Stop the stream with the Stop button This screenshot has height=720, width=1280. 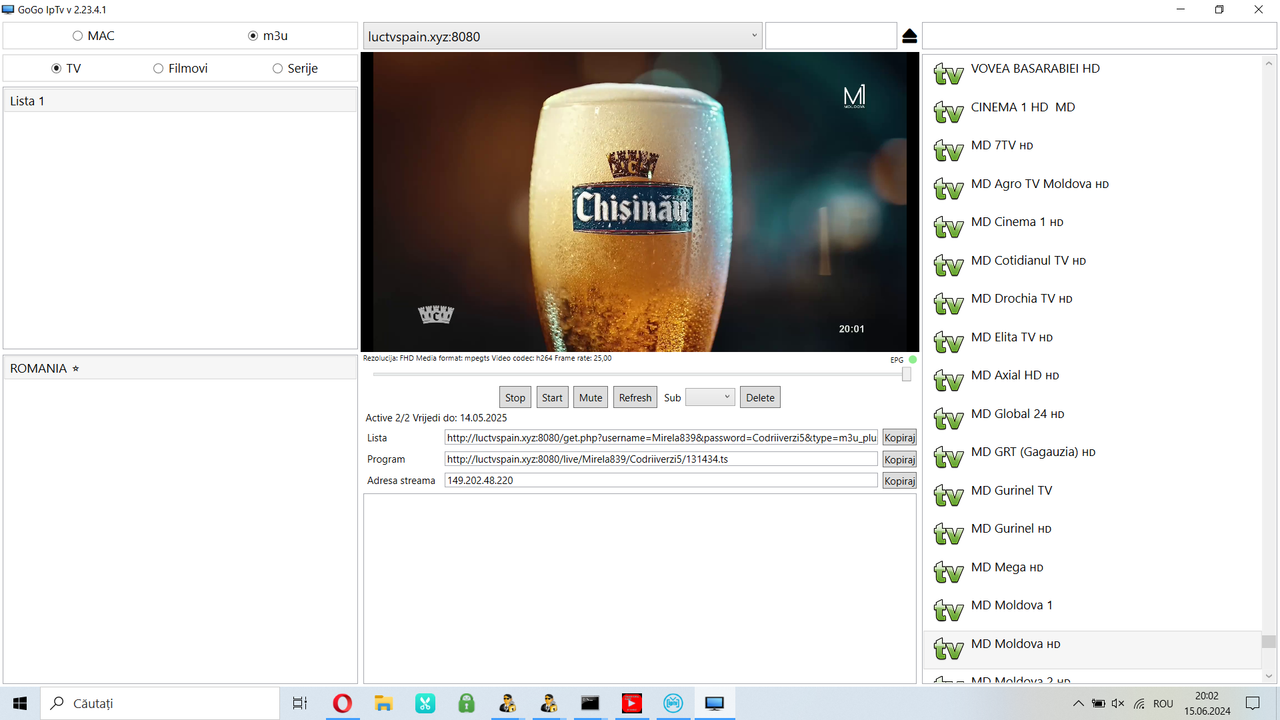[x=515, y=397]
